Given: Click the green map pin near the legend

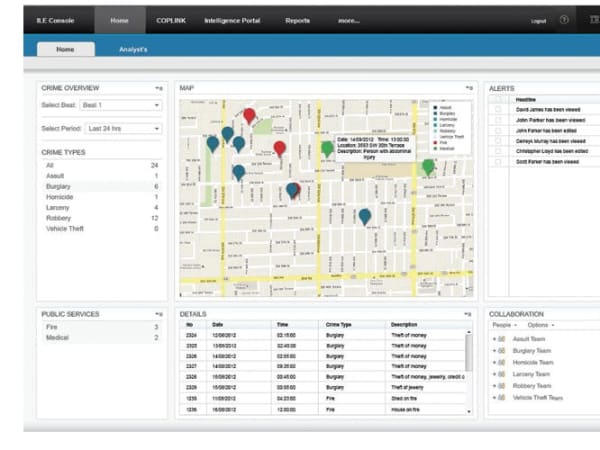Looking at the screenshot, I should pyautogui.click(x=429, y=166).
